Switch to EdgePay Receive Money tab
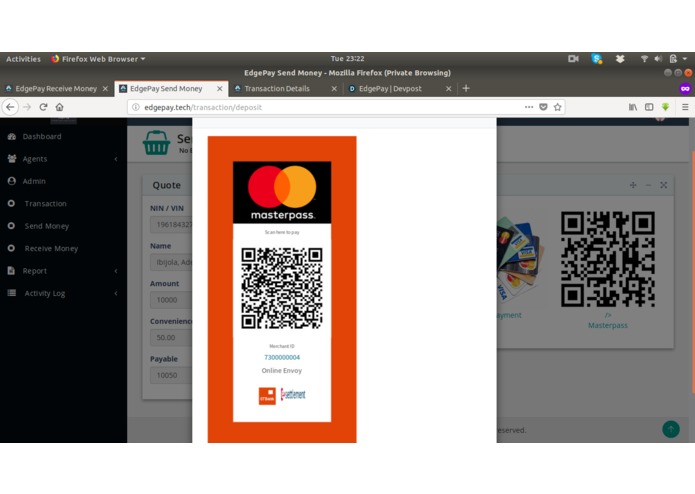This screenshot has width=695, height=494. tap(56, 89)
